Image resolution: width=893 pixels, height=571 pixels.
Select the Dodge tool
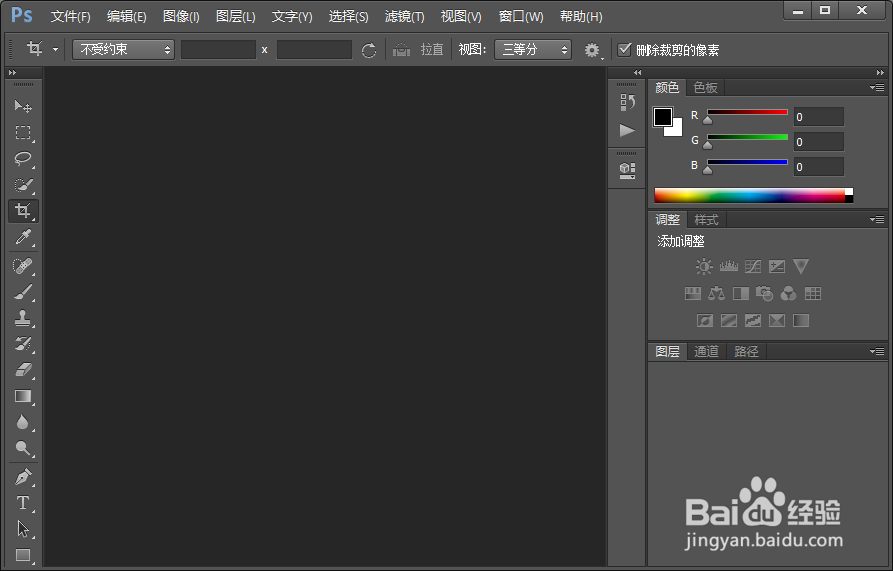[x=23, y=448]
